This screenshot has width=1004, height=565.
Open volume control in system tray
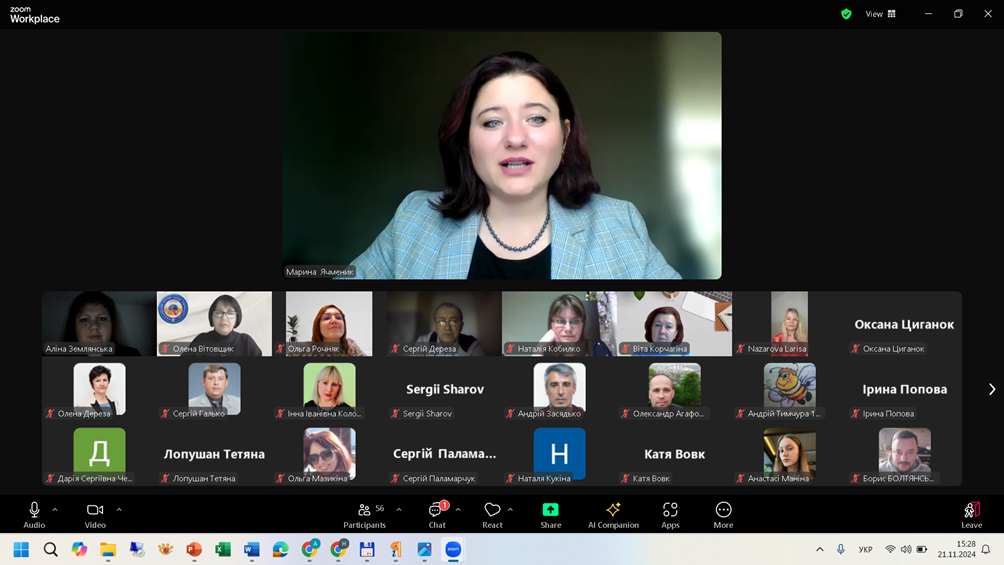906,550
